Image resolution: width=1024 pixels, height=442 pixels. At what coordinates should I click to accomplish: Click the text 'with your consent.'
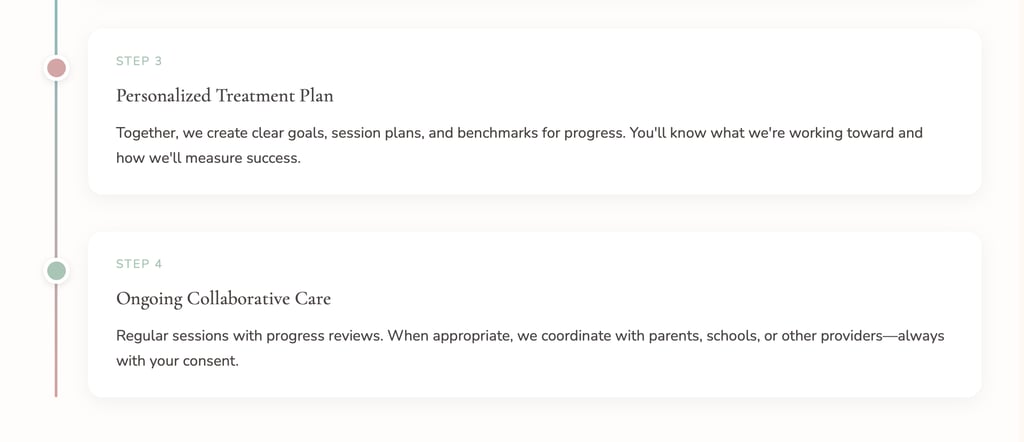pyautogui.click(x=177, y=361)
